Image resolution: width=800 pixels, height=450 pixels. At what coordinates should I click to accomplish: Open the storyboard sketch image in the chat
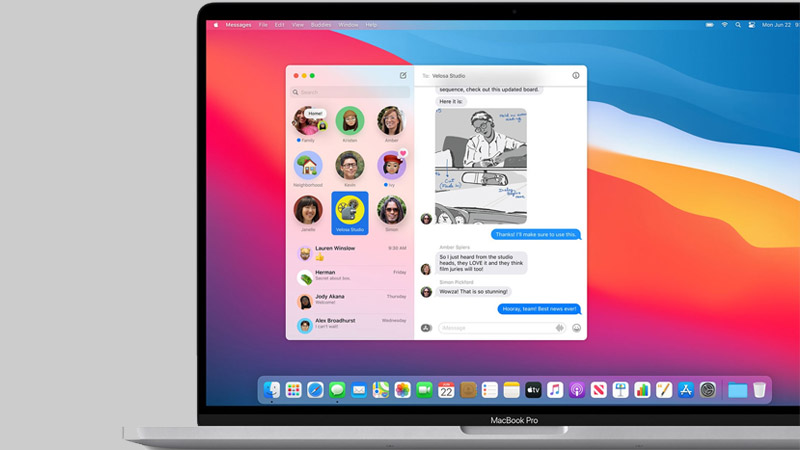click(481, 166)
